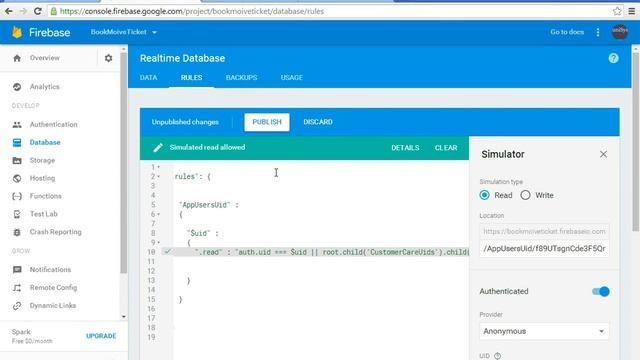Click the sidebar scroll down arrow
Viewport: 640px width, 360px height.
tap(124, 317)
